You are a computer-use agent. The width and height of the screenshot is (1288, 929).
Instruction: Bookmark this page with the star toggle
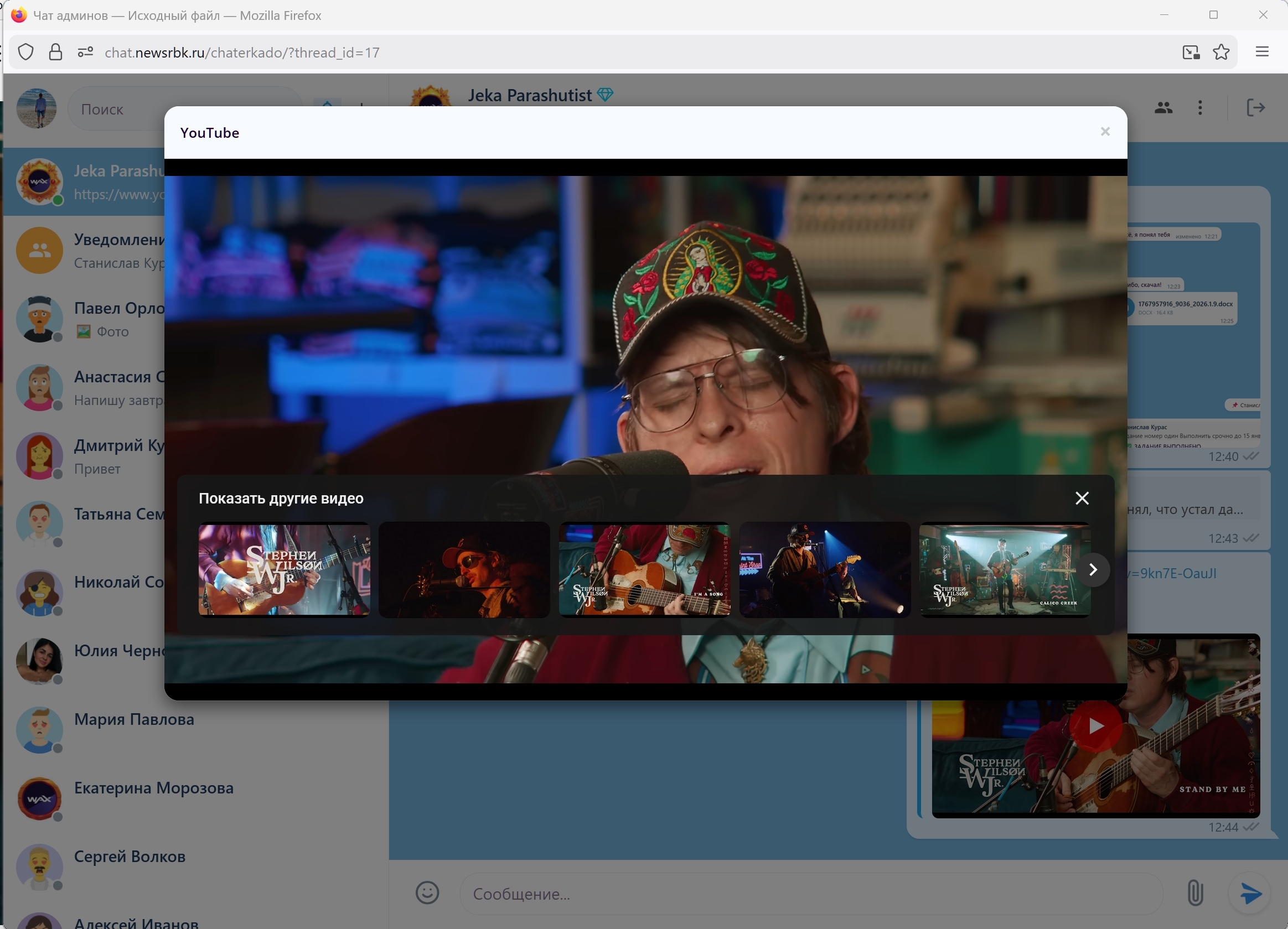1222,51
